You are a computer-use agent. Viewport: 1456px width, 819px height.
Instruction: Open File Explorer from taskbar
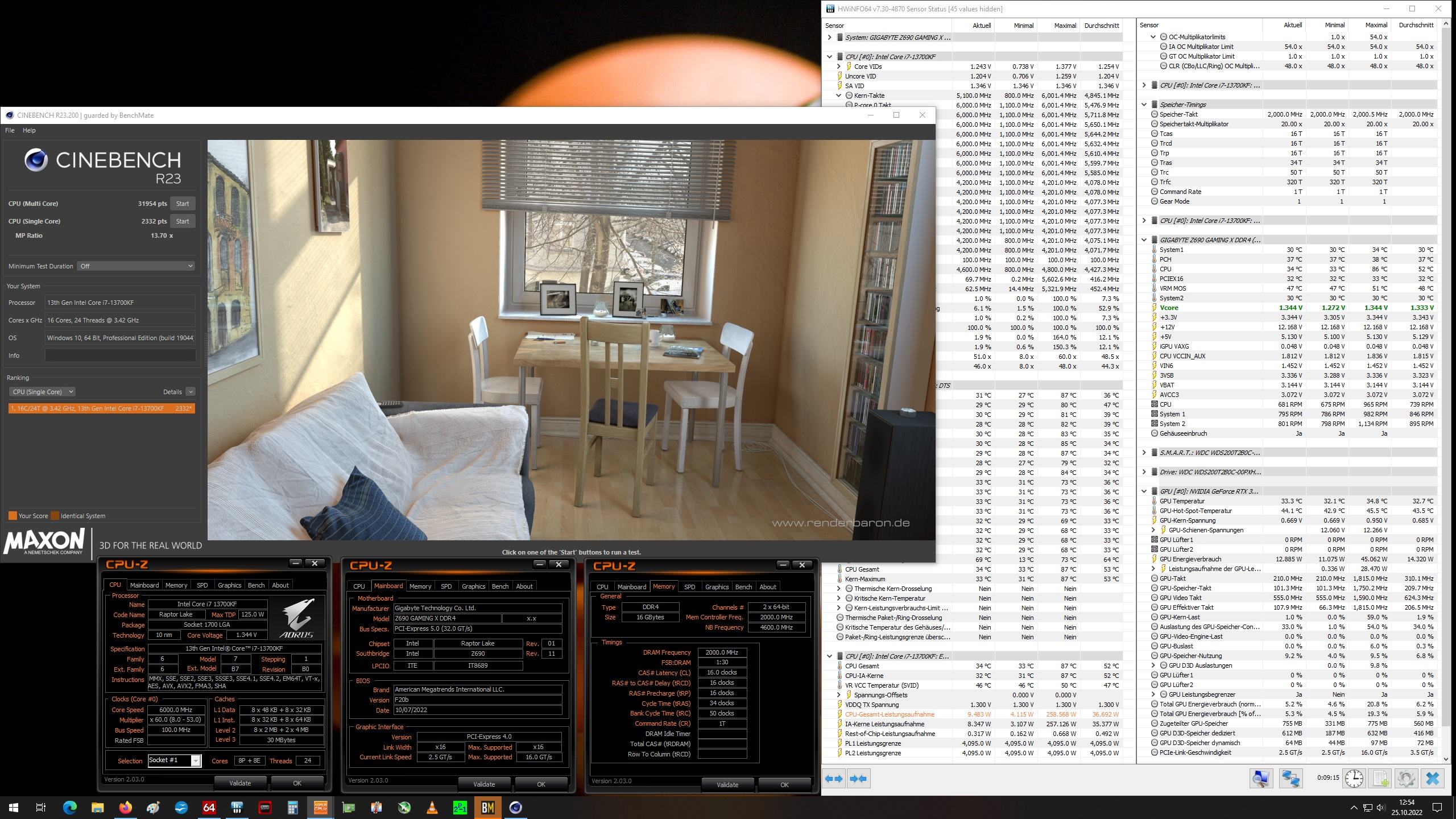pyautogui.click(x=97, y=807)
